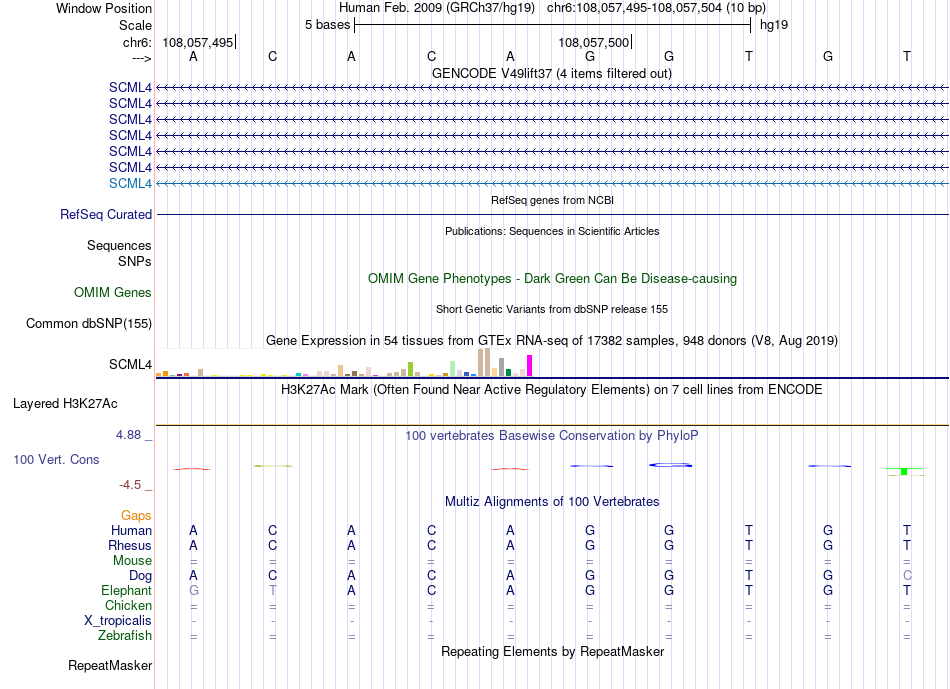Click the gray C in Dog row
Image resolution: width=950 pixels, height=689 pixels.
point(907,576)
